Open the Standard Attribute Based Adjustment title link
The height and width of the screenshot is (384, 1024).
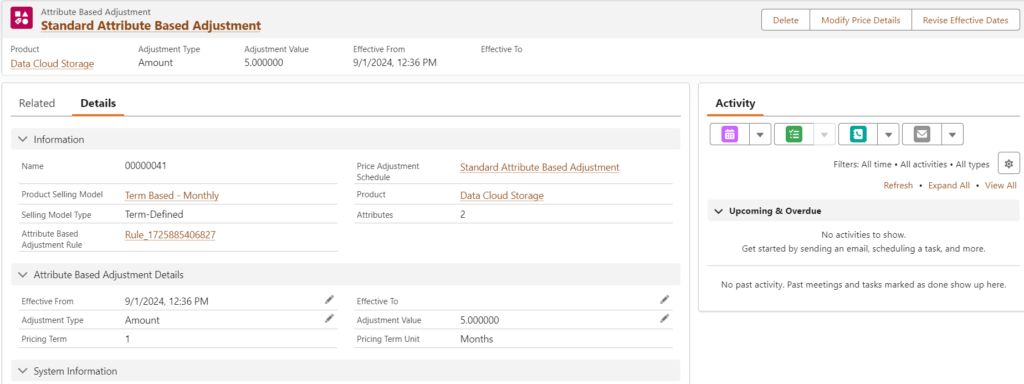[x=151, y=25]
